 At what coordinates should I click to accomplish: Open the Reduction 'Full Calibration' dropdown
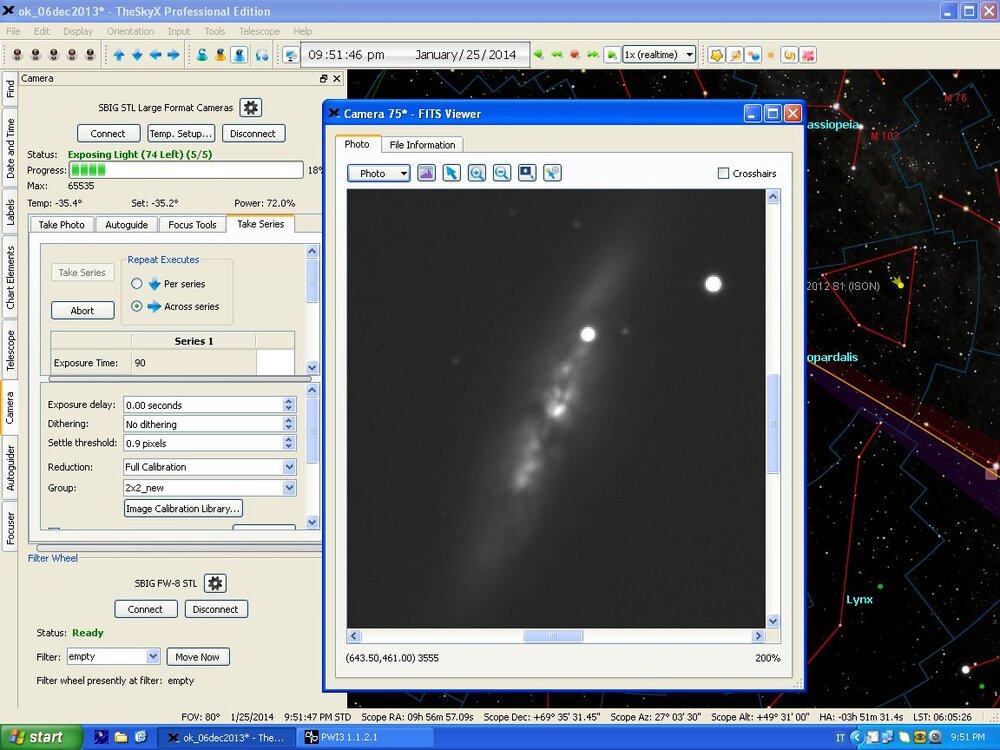(x=289, y=467)
